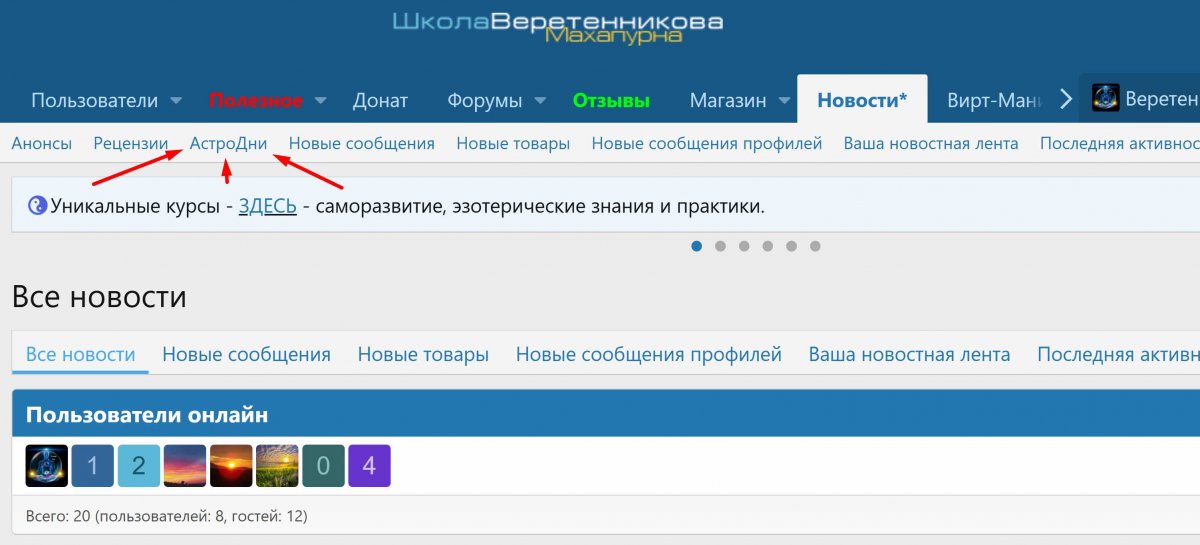Viewport: 1200px width, 545px height.
Task: Select the green field sunrise avatar
Action: [x=277, y=466]
